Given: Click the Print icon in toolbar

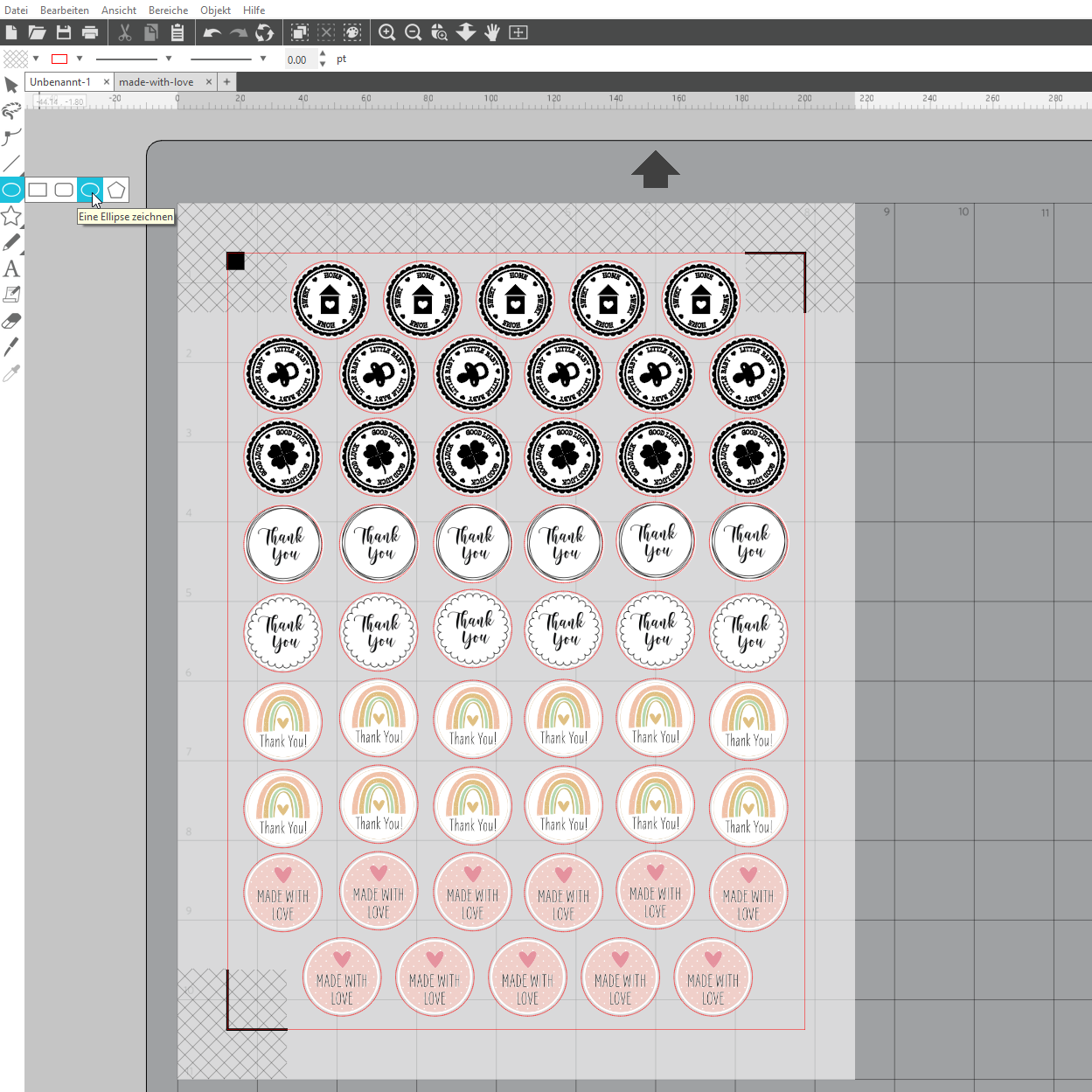Looking at the screenshot, I should 90,32.
